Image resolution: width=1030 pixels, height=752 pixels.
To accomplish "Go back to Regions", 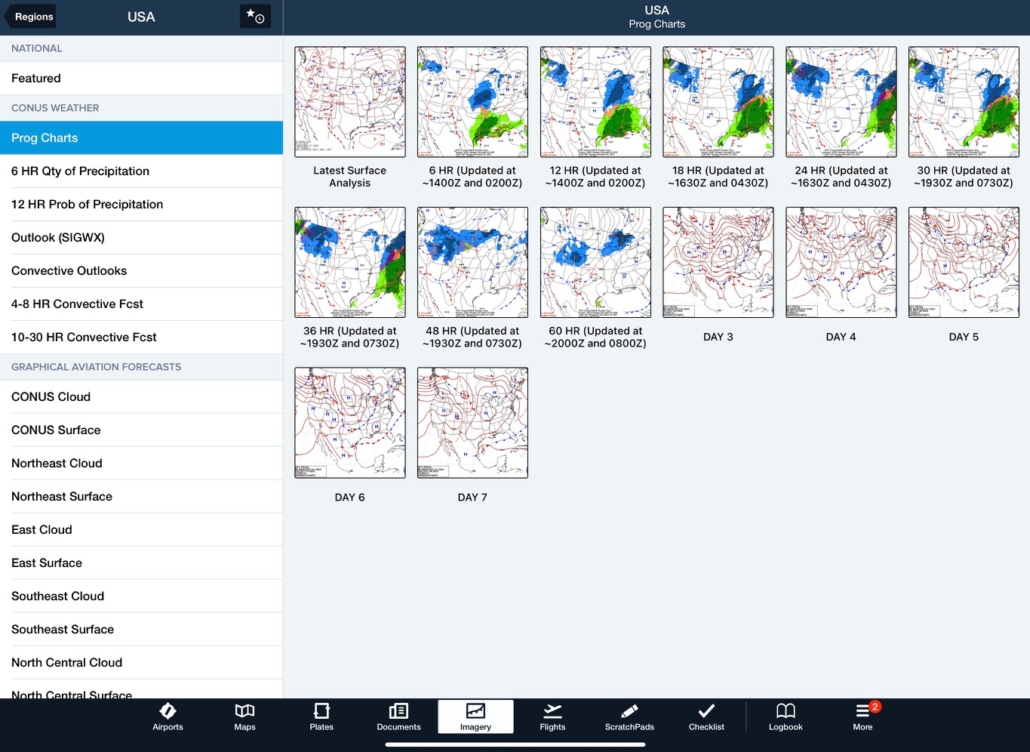I will pyautogui.click(x=31, y=17).
